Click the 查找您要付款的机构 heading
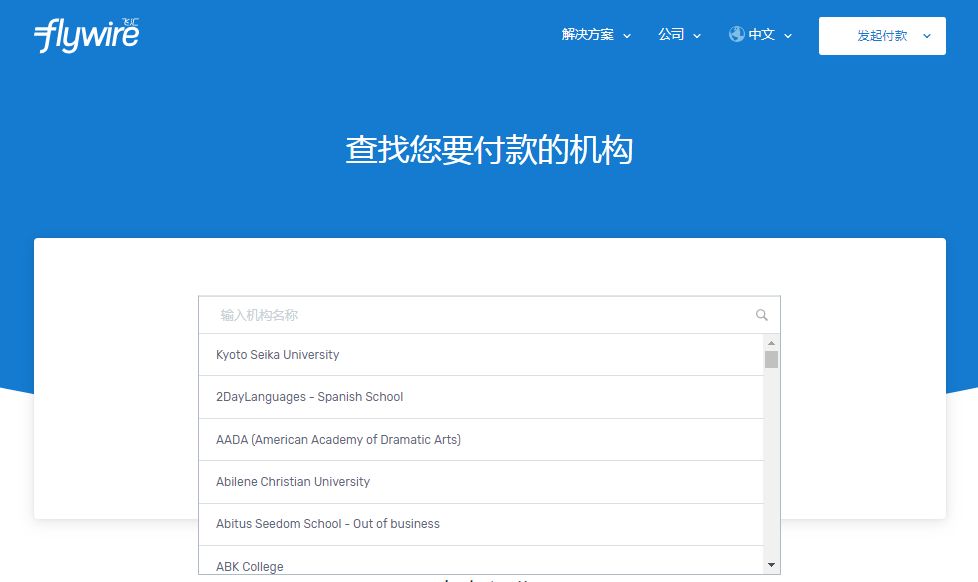The image size is (978, 582). coord(489,148)
